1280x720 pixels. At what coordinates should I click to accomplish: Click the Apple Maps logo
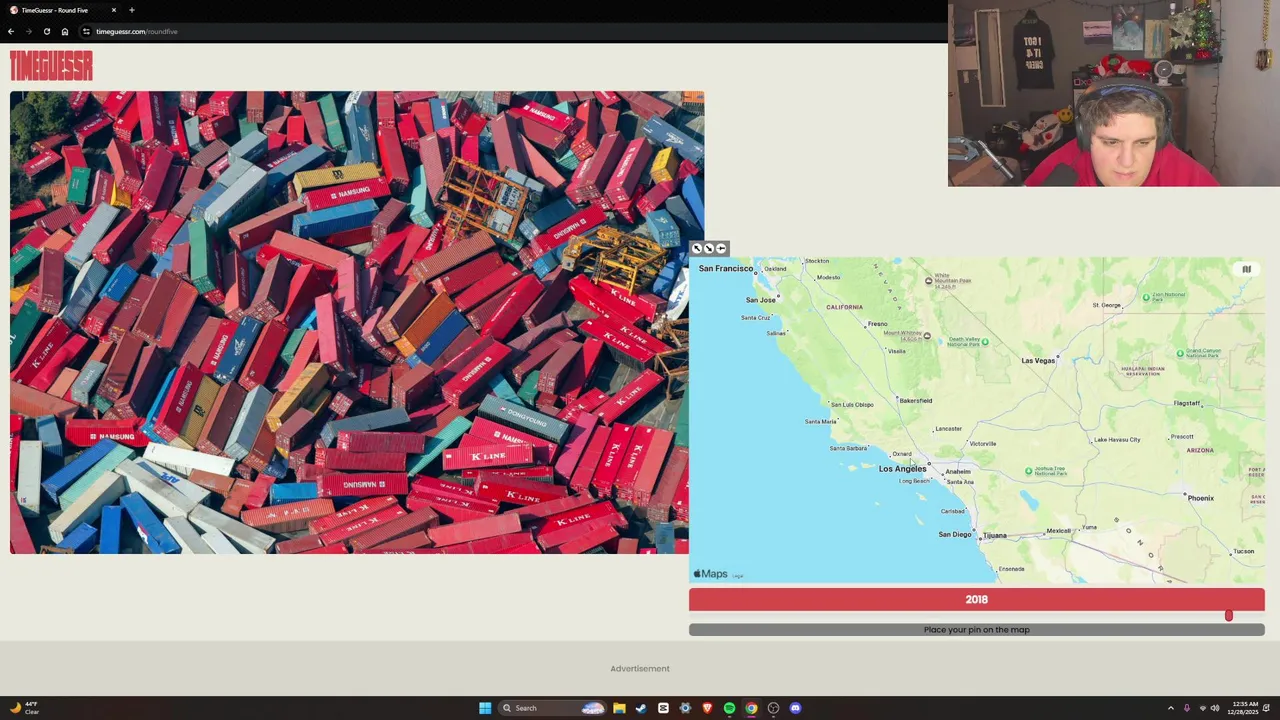710,574
